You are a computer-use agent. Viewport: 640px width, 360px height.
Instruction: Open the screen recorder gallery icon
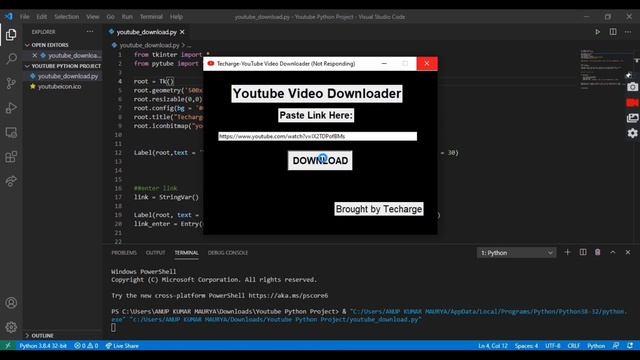click(632, 118)
